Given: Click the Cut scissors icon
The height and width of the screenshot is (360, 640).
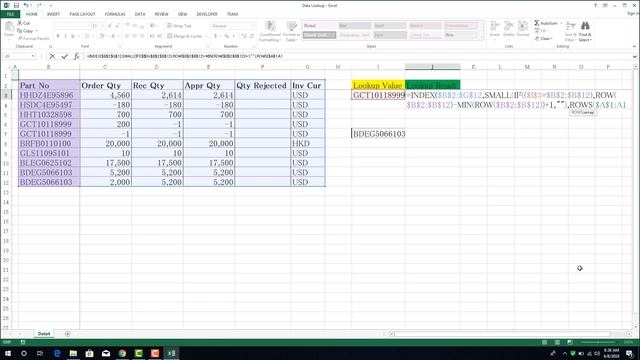Looking at the screenshot, I should (20, 23).
